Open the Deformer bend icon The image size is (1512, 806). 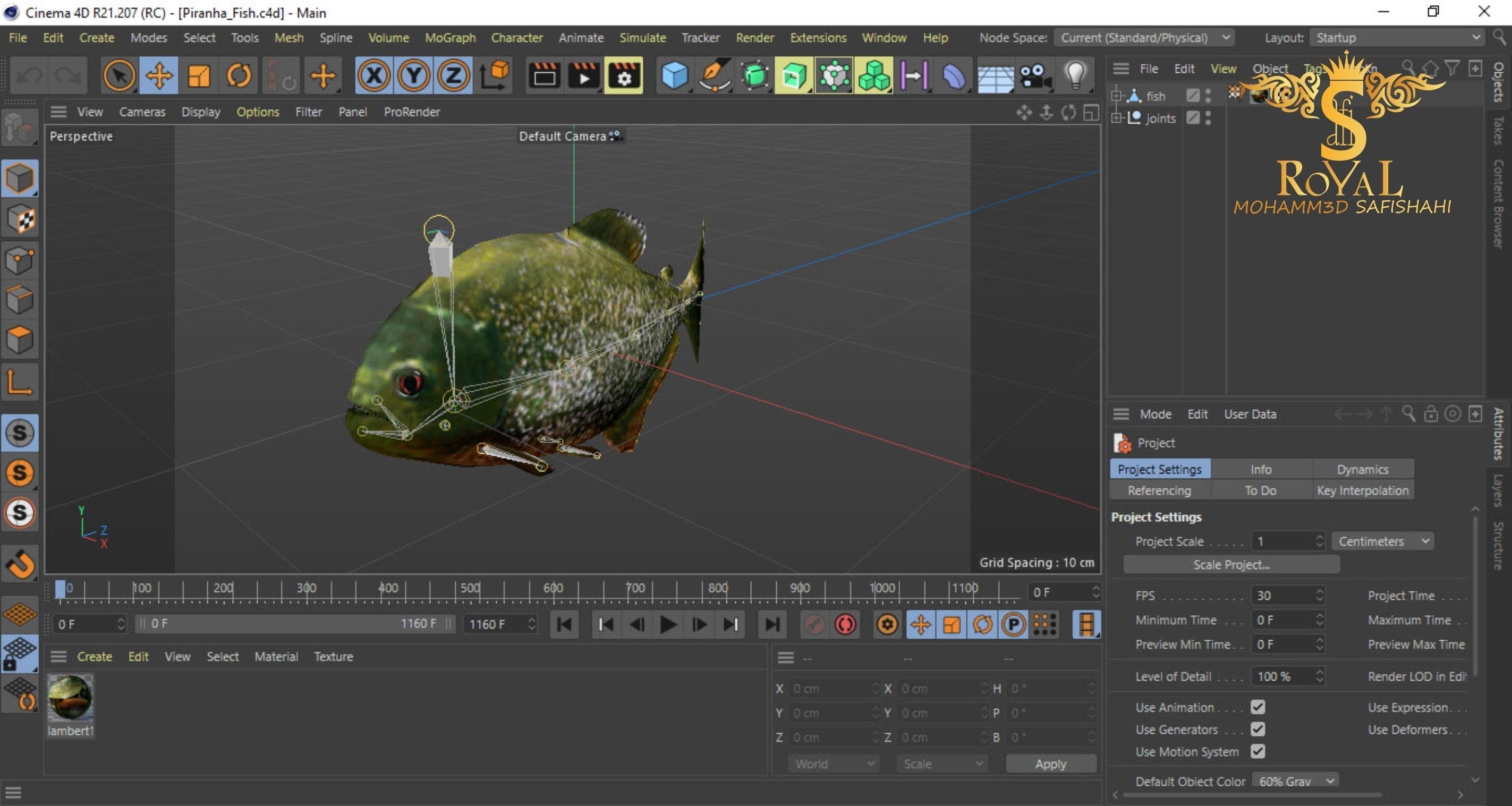click(x=953, y=76)
